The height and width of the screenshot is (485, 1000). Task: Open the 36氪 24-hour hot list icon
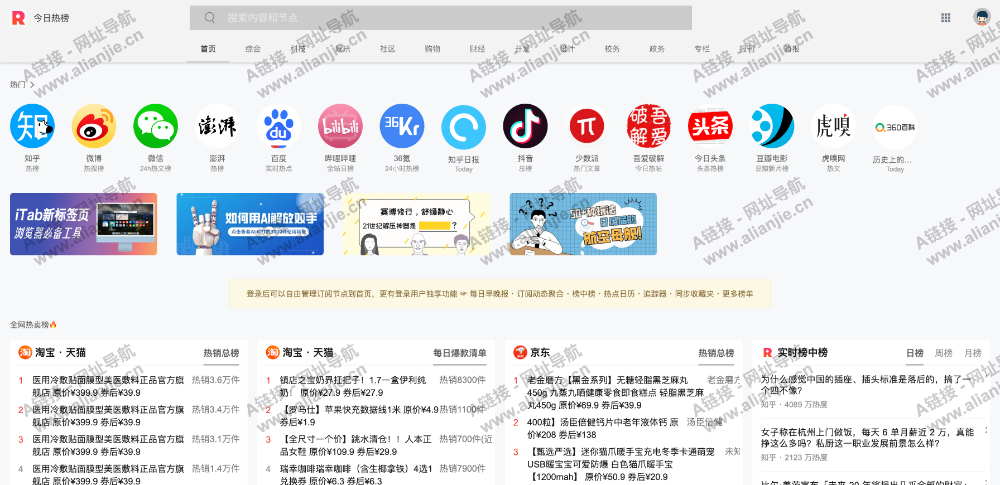tap(402, 126)
